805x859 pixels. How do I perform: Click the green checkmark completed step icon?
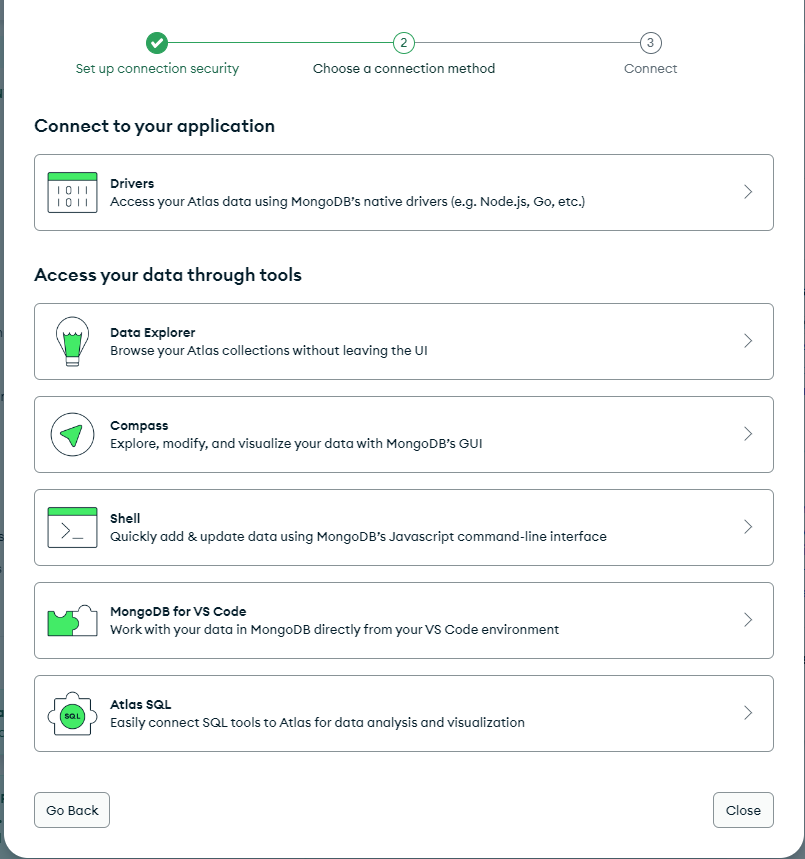coord(157,43)
